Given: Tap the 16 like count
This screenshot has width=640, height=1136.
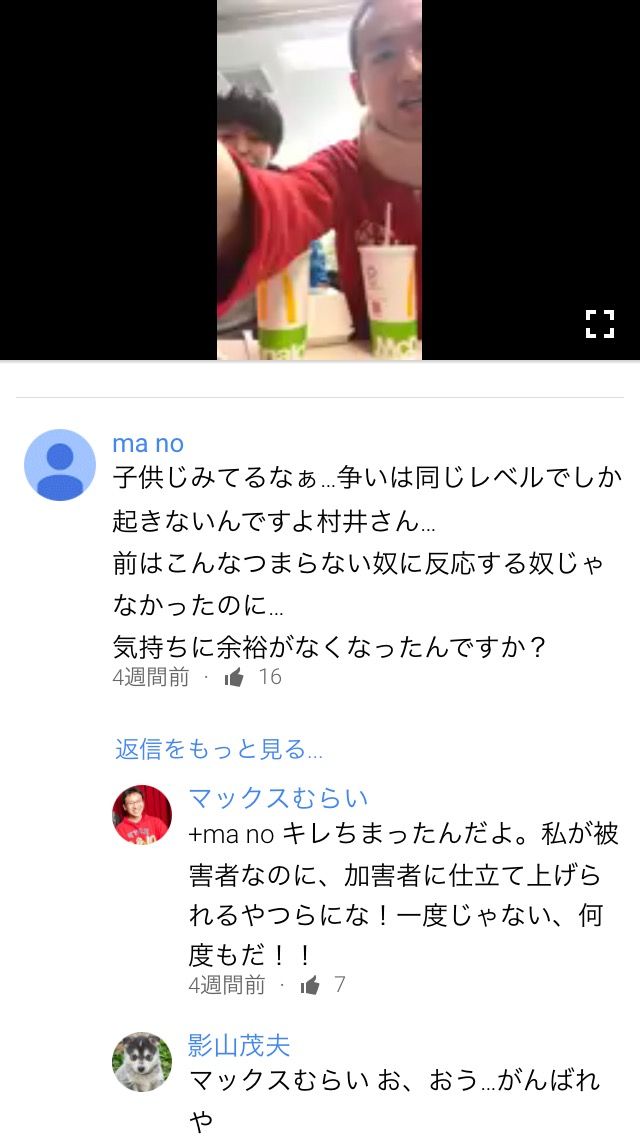Looking at the screenshot, I should 270,677.
